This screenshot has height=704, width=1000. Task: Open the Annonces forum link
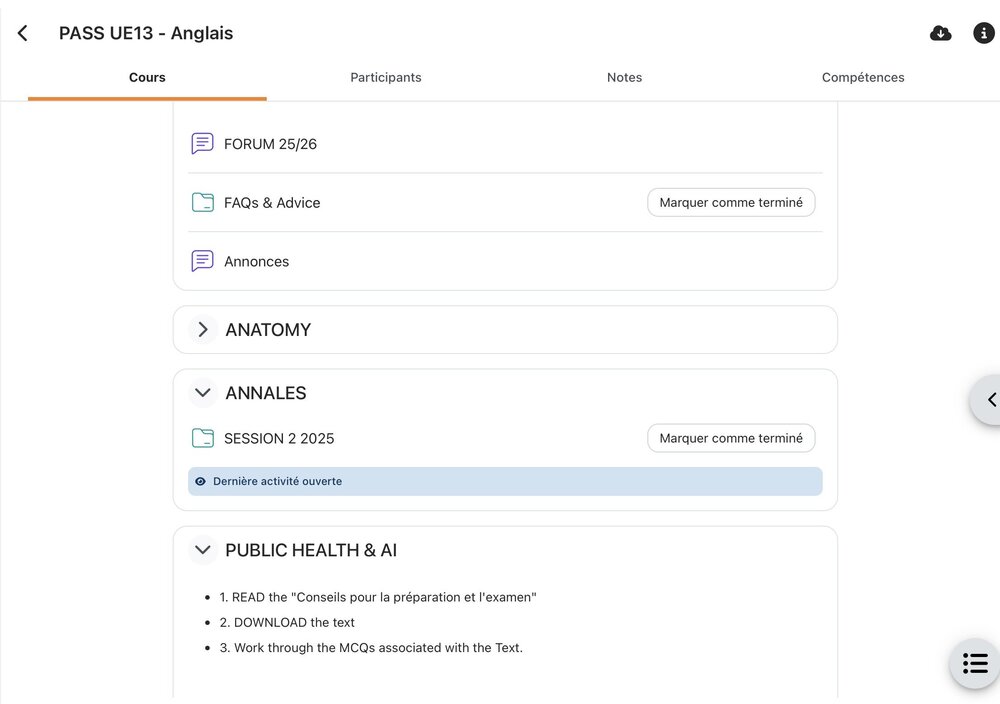pos(256,261)
